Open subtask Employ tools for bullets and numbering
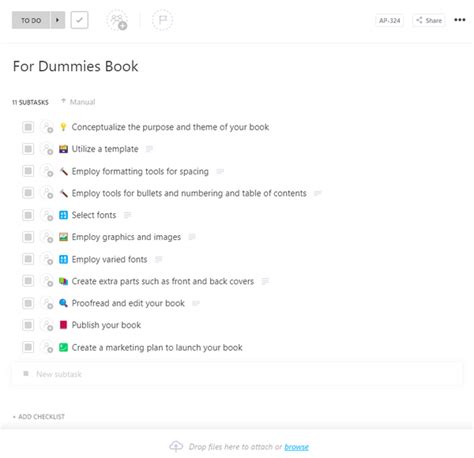The height and width of the screenshot is (458, 474). [189, 193]
